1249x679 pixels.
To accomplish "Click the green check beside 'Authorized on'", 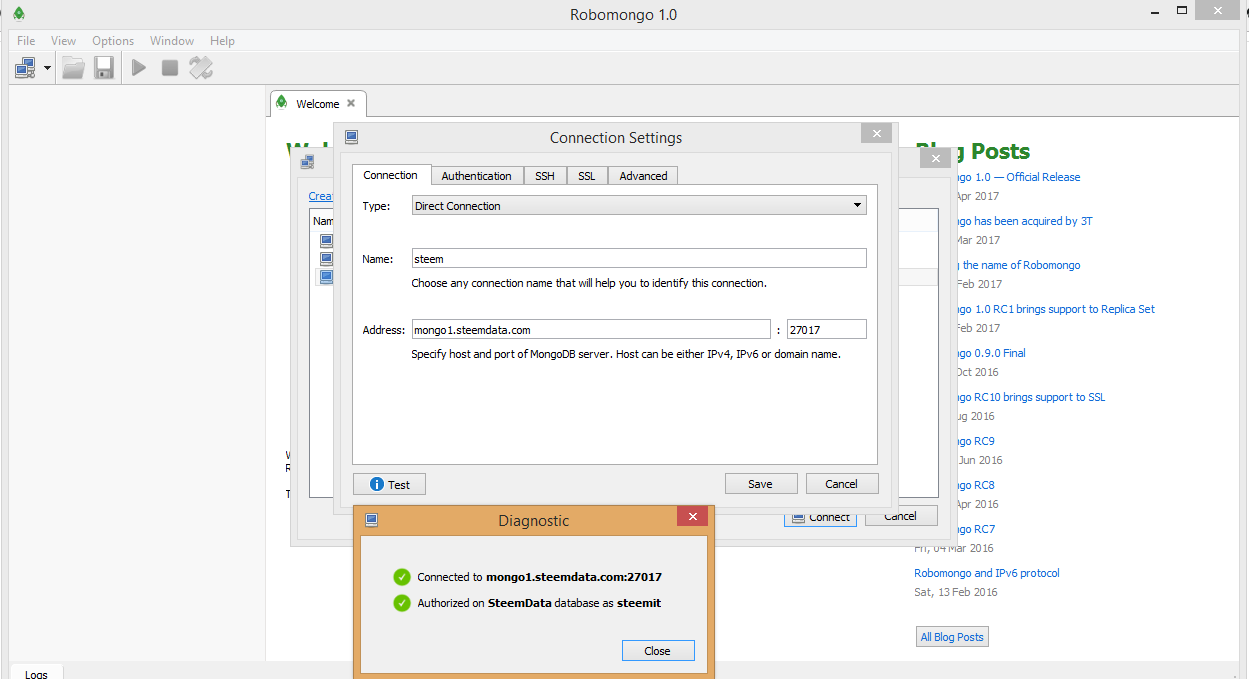I will 402,603.
